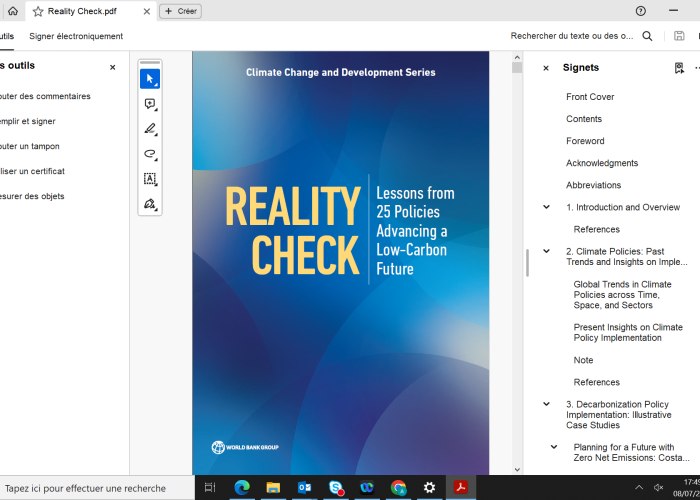
Task: Click Adobe Acrobat taskbar icon
Action: (x=461, y=488)
